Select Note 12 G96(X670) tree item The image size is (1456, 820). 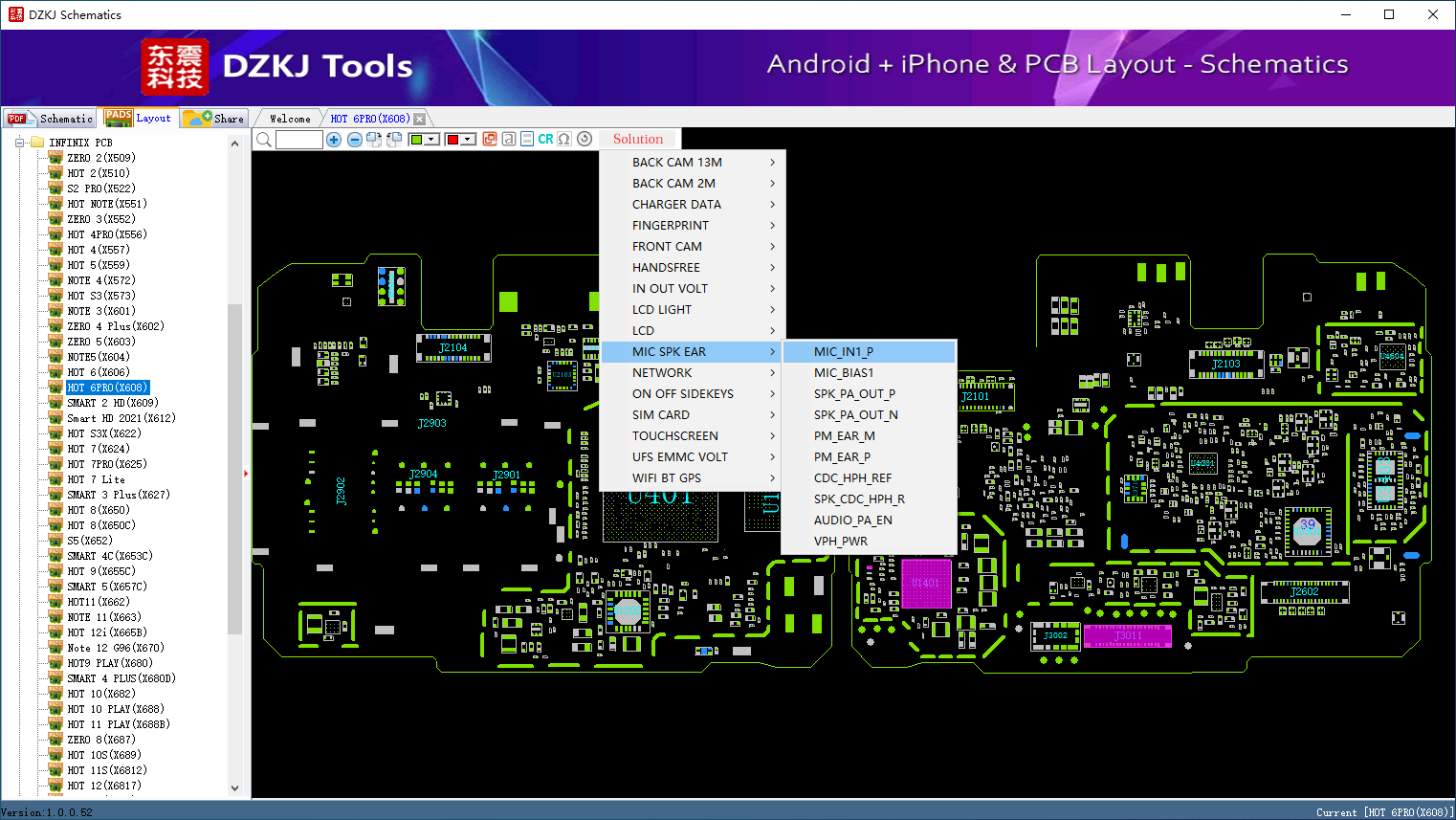coord(116,648)
